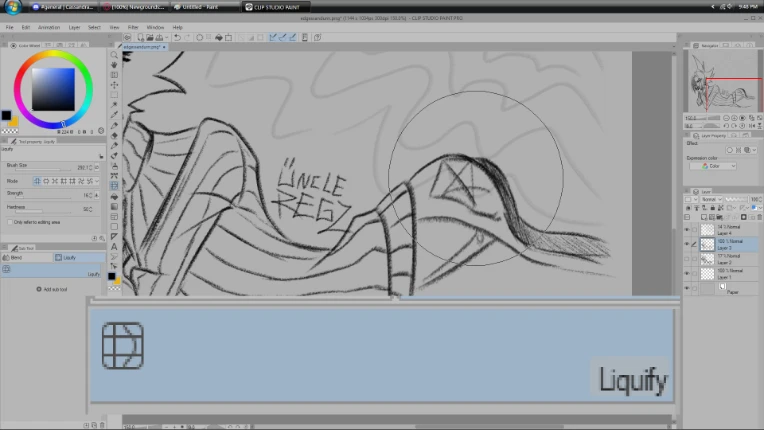764x430 pixels.
Task: Click the Clip Studio launcher icon
Action: pyautogui.click(x=128, y=37)
